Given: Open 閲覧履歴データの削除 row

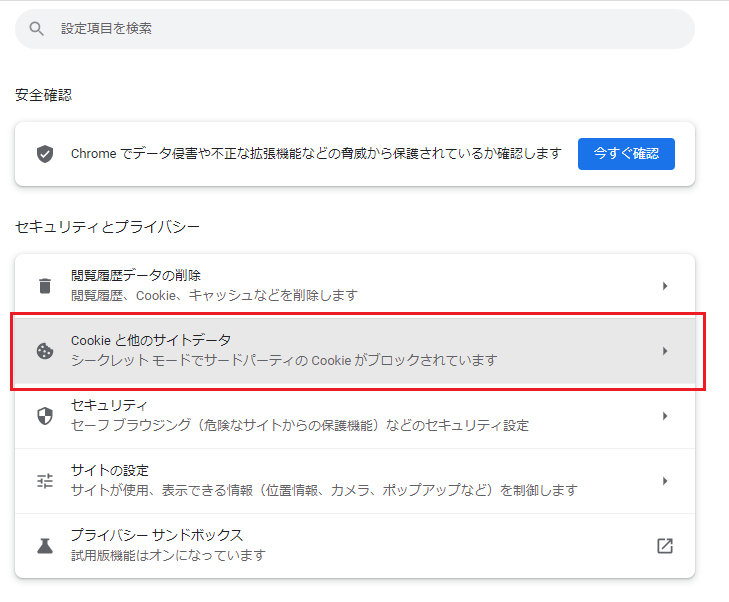Looking at the screenshot, I should point(355,286).
